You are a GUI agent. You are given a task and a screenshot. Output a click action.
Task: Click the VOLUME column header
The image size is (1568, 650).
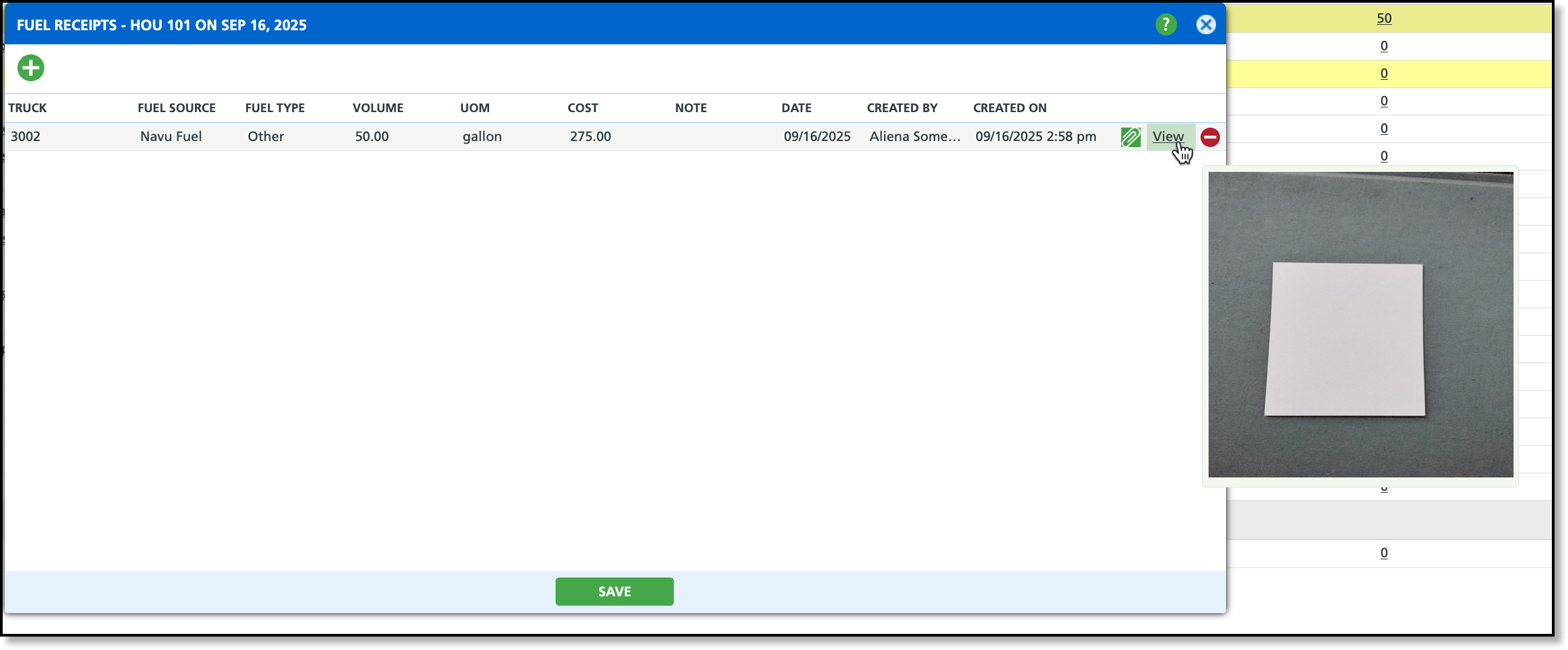378,108
